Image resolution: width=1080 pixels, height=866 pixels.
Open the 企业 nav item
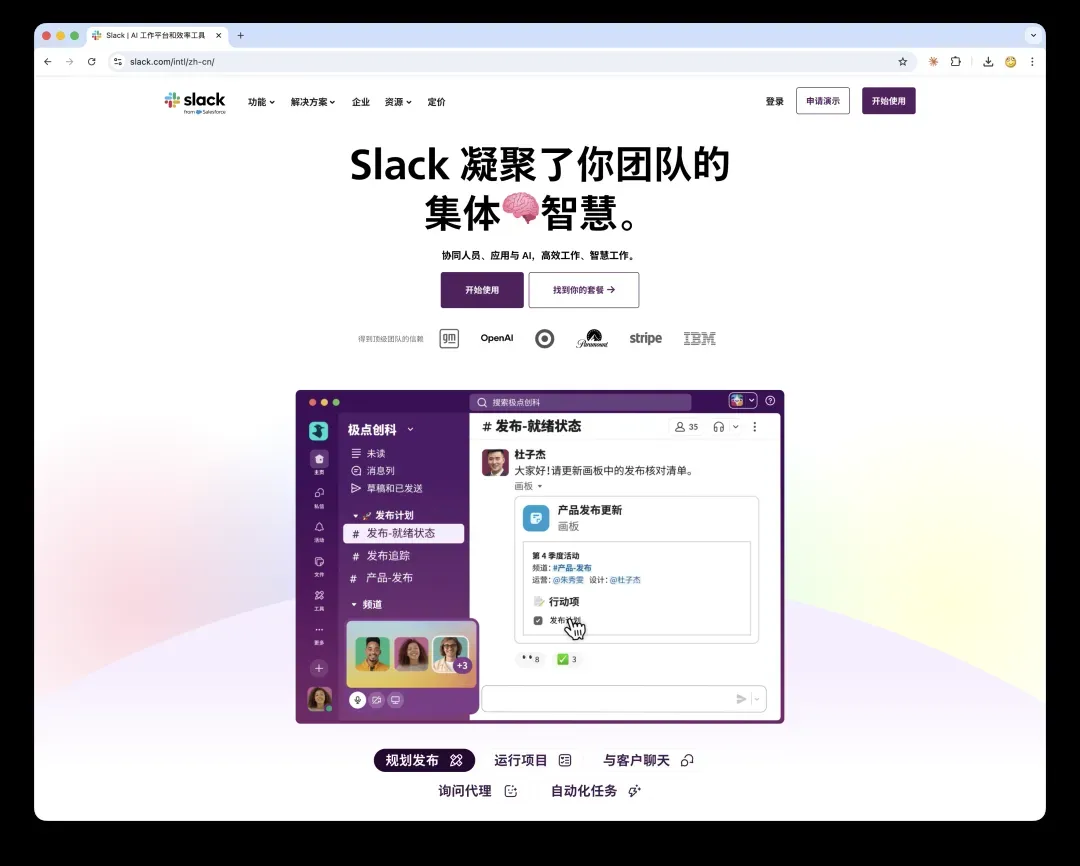coord(361,102)
